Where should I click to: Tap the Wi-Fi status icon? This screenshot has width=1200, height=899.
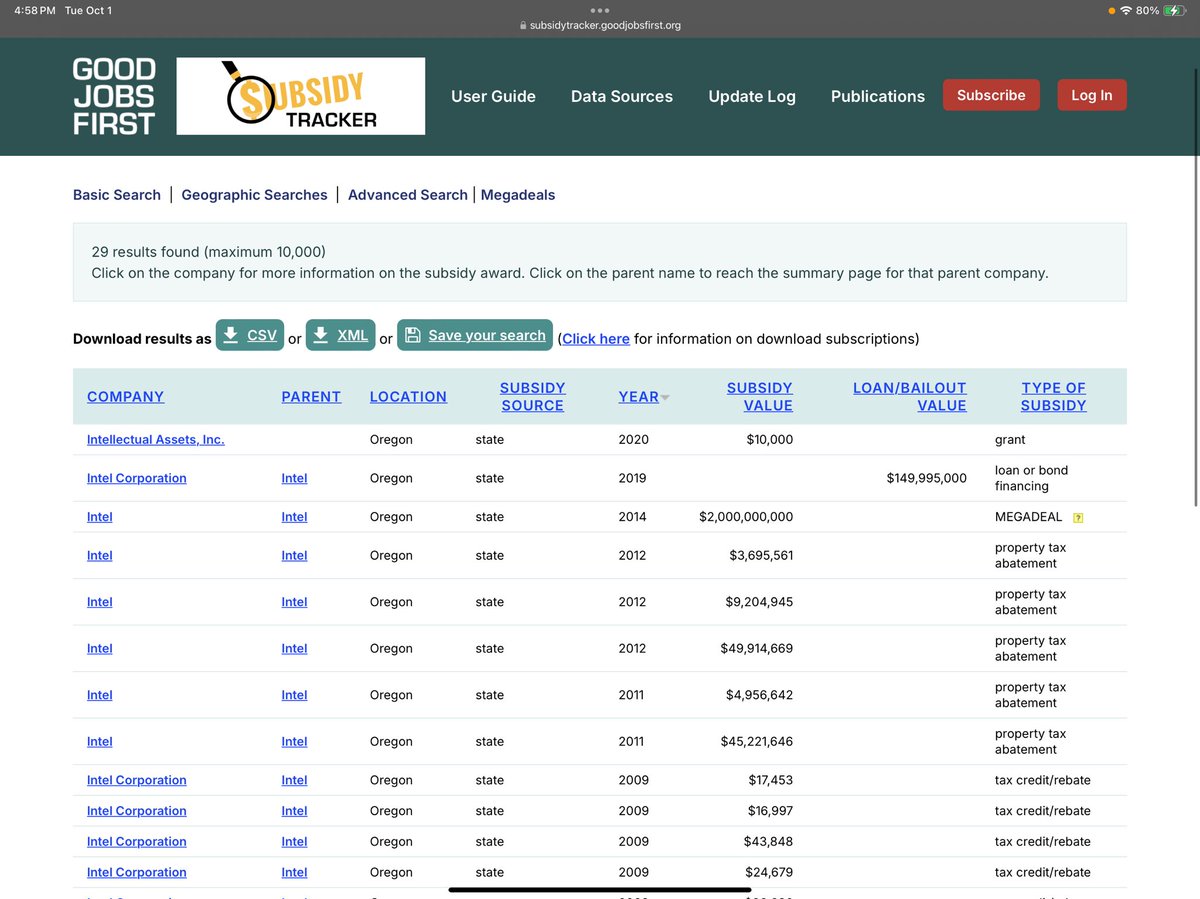click(1126, 10)
